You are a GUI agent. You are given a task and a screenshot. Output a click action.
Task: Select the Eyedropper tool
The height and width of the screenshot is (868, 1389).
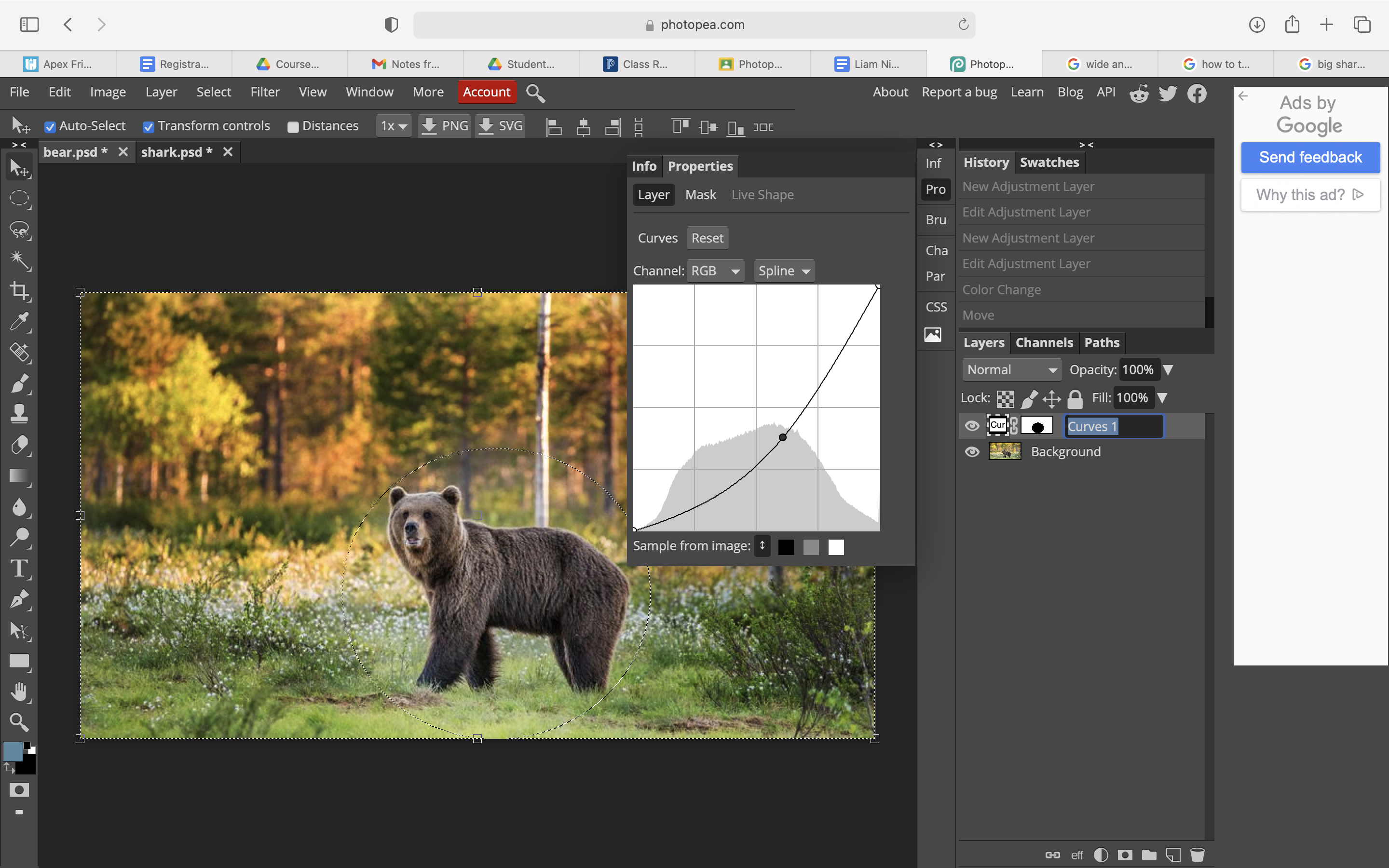pyautogui.click(x=19, y=322)
